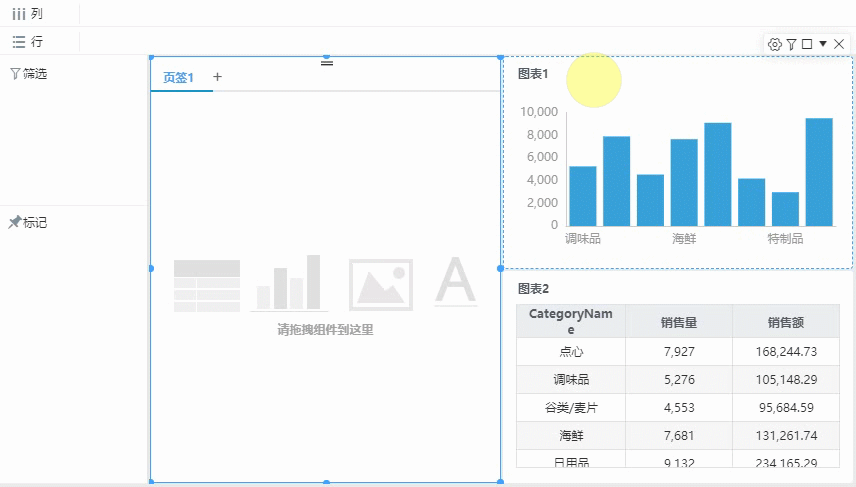Select the 7,681 cell
Viewport: 856px width, 487px height.
pos(679,436)
